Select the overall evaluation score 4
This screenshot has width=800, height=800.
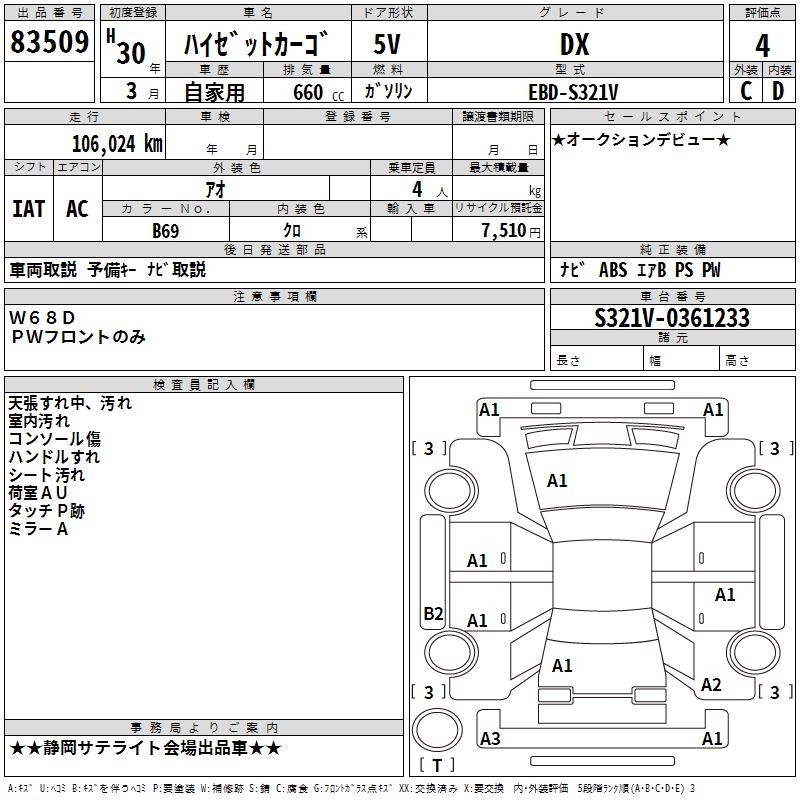click(763, 43)
